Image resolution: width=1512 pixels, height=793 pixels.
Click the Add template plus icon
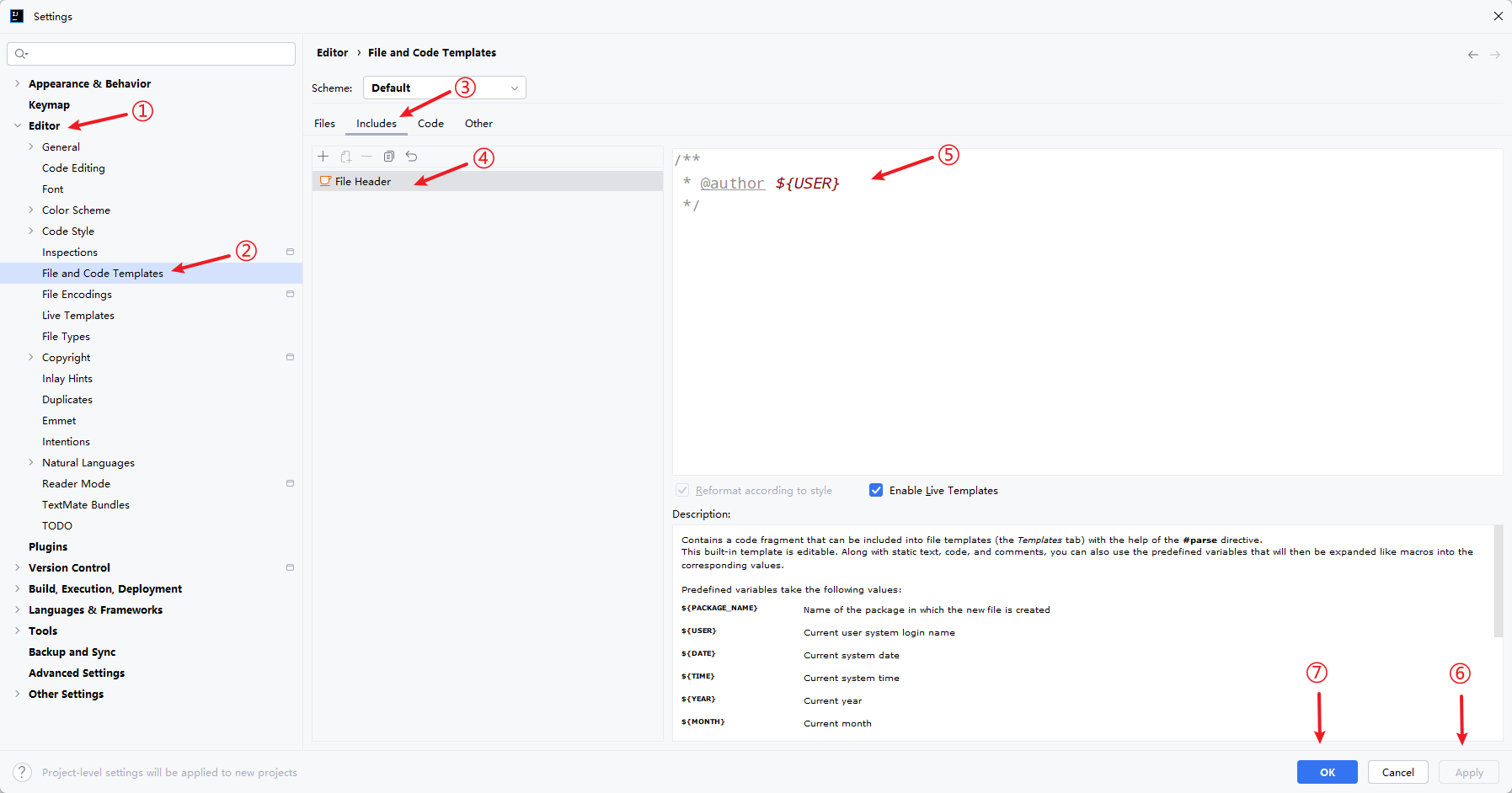[x=323, y=157]
